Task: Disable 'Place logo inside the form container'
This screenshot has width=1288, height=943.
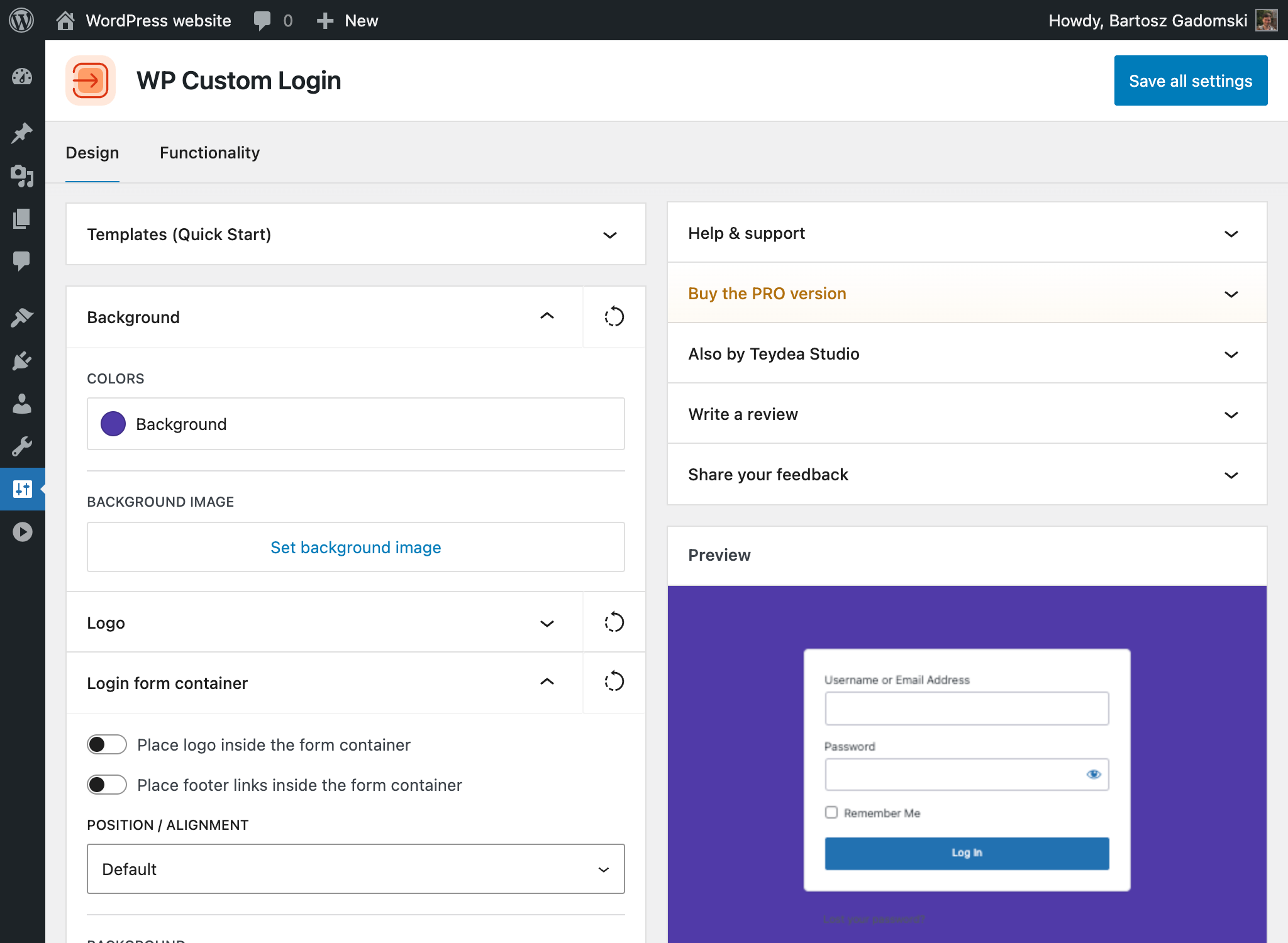Action: [107, 744]
